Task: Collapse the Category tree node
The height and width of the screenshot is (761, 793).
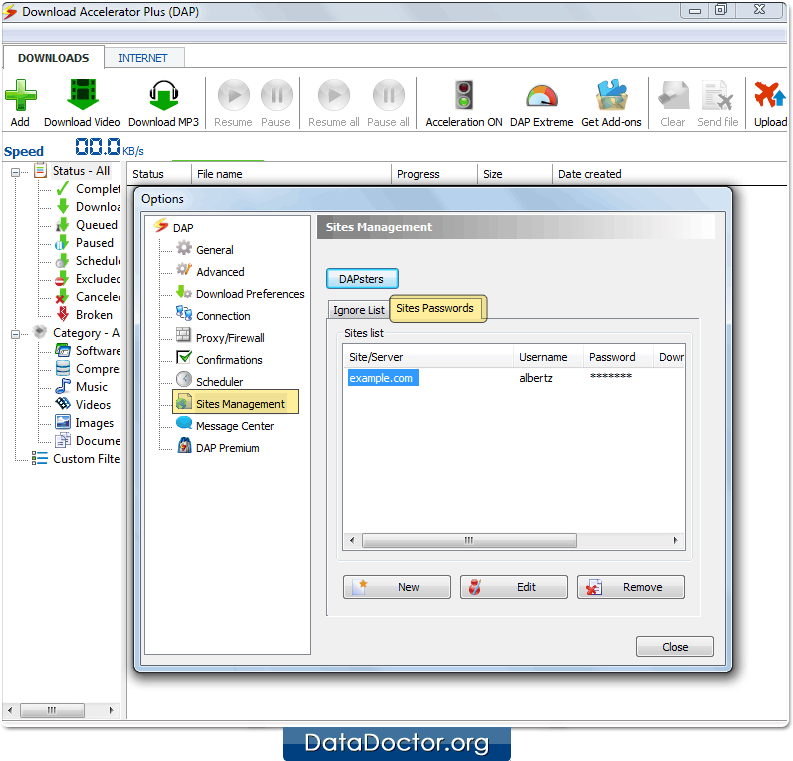Action: (16, 334)
